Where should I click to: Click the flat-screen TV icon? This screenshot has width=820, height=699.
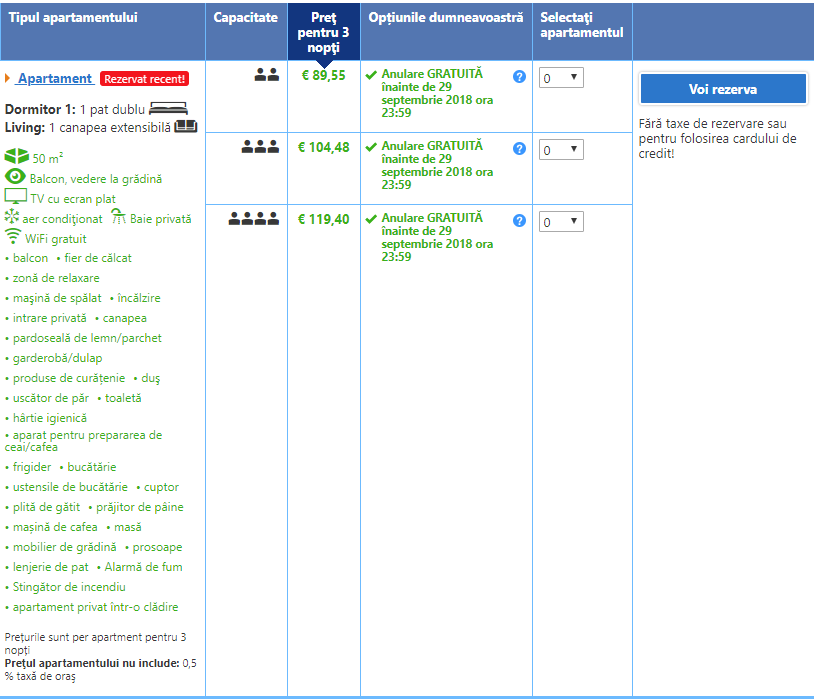point(16,197)
